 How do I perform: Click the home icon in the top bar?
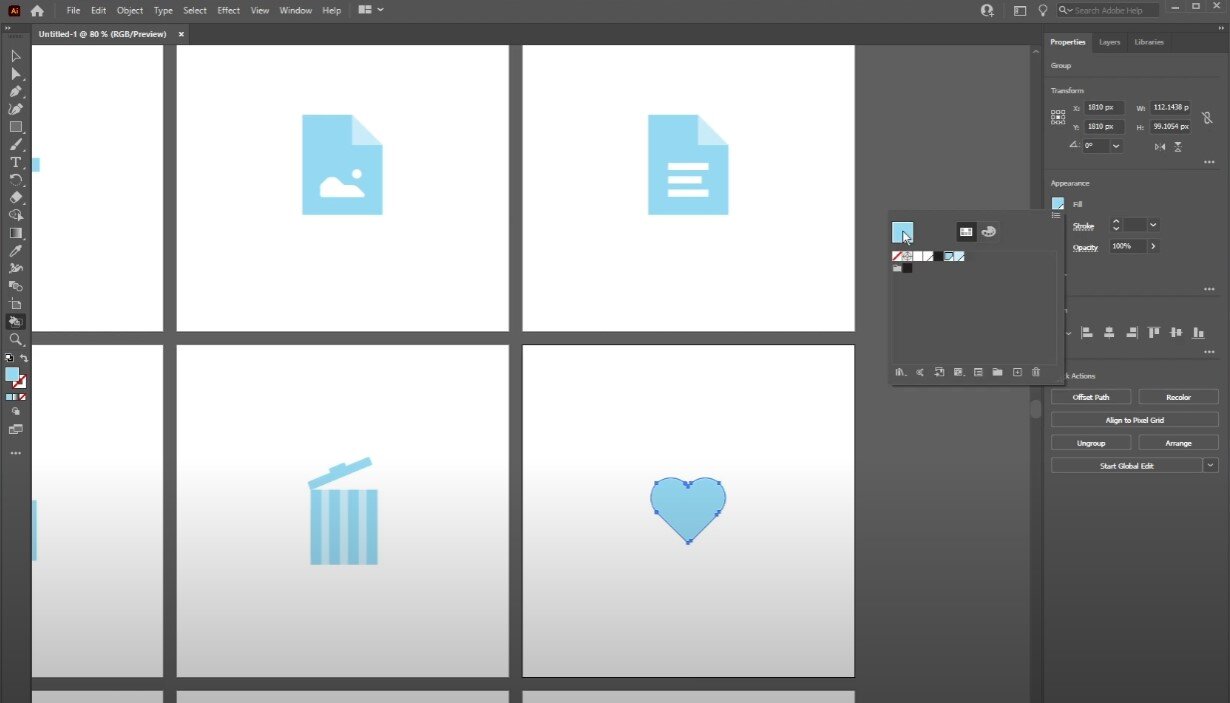click(37, 11)
